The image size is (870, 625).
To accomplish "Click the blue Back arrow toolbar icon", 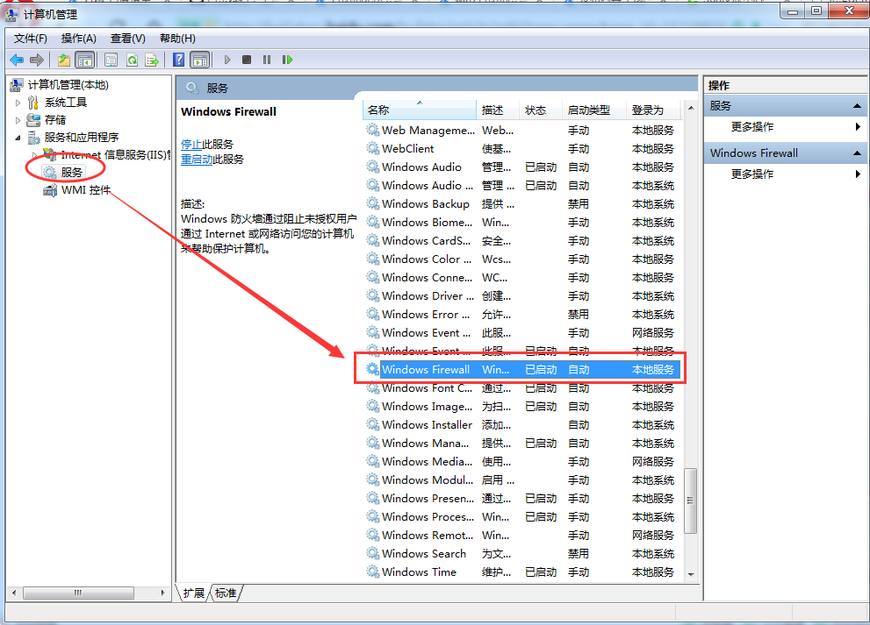I will click(17, 59).
